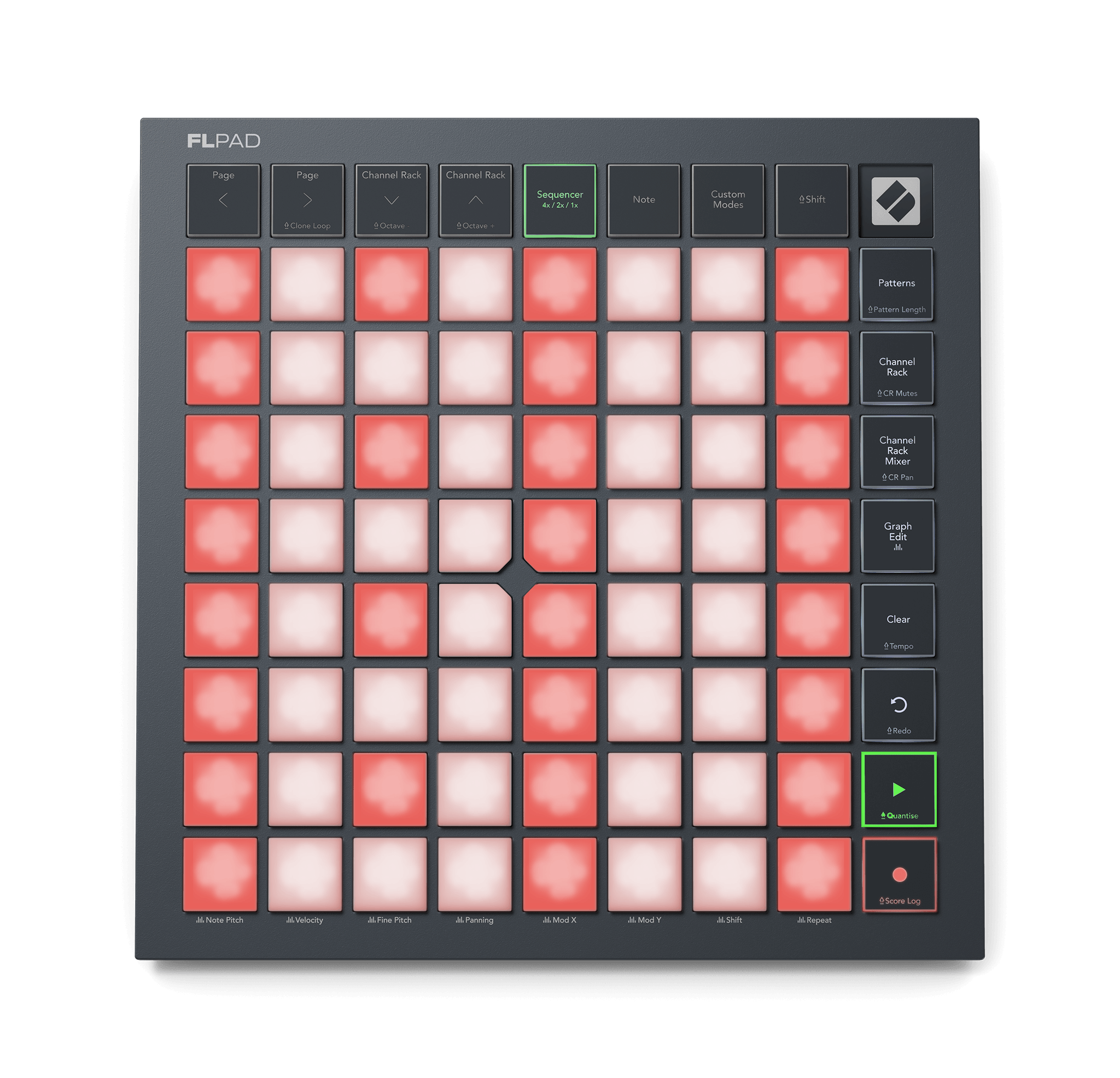Tap the red pad left of Play button
This screenshot has width=1120, height=1078.
pos(814,789)
